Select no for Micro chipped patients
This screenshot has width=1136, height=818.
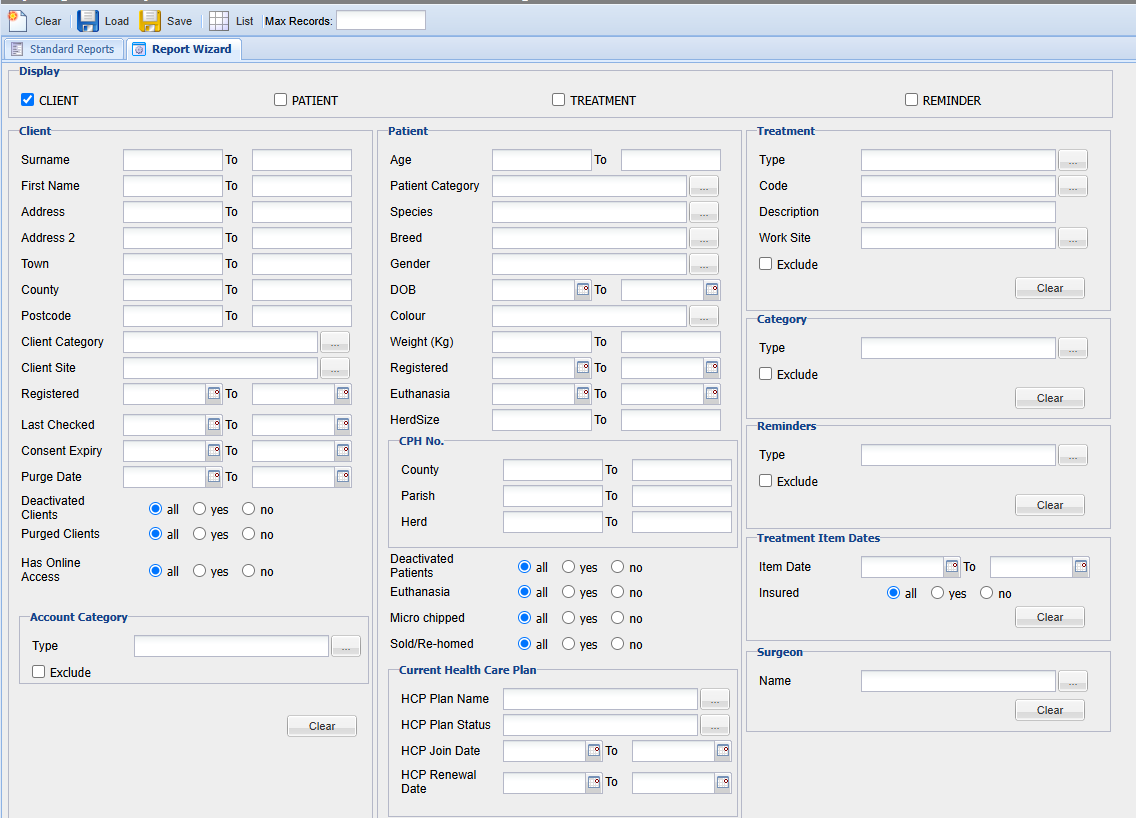pos(618,618)
